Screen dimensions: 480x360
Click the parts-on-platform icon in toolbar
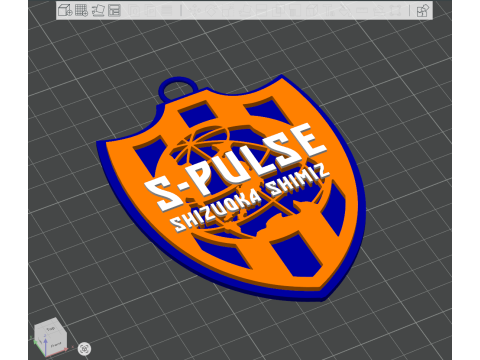(x=98, y=10)
